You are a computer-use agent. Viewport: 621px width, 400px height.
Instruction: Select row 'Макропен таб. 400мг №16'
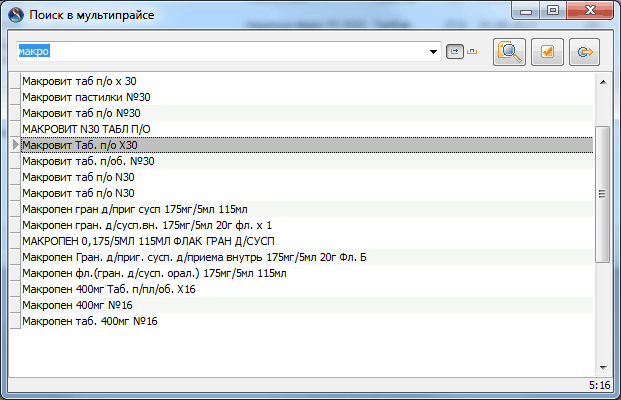(307, 321)
